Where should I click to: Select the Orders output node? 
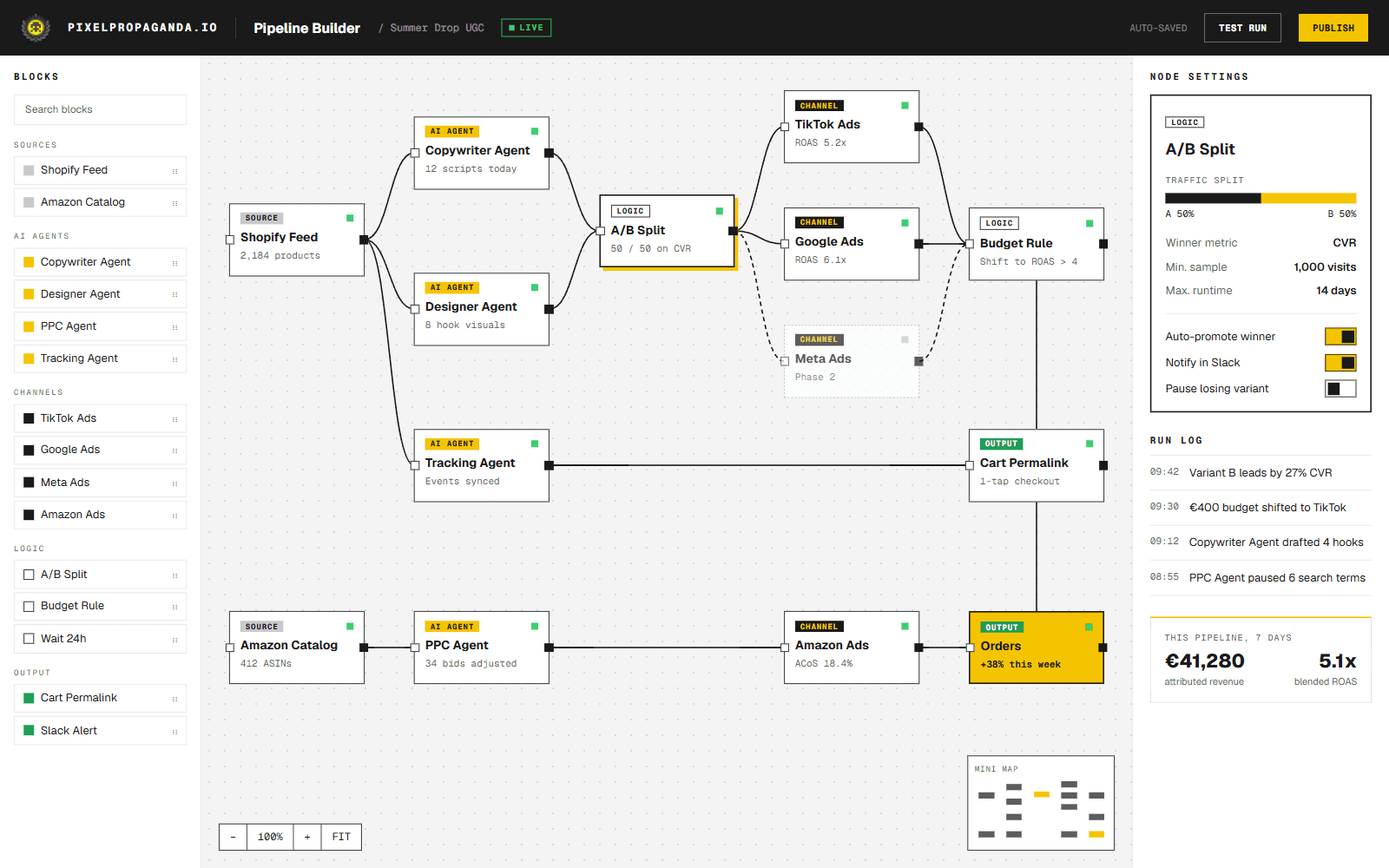pos(1037,648)
